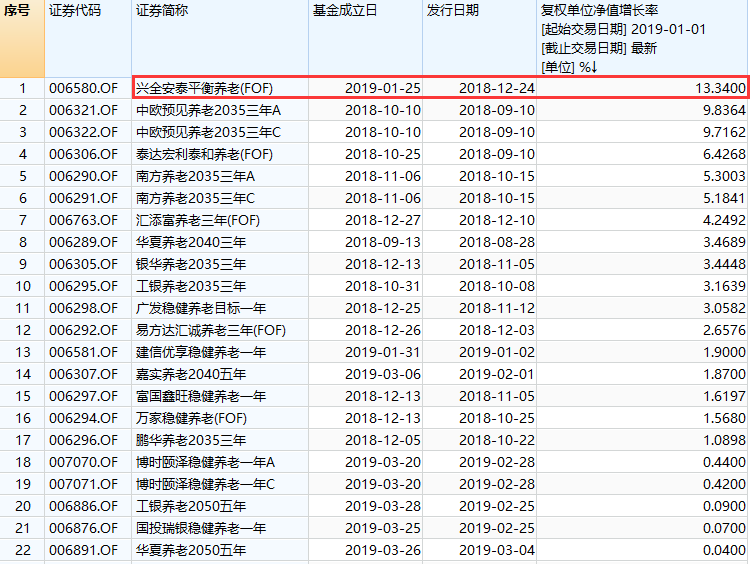
Task: Click growth value 3.4448
Action: coord(724,265)
